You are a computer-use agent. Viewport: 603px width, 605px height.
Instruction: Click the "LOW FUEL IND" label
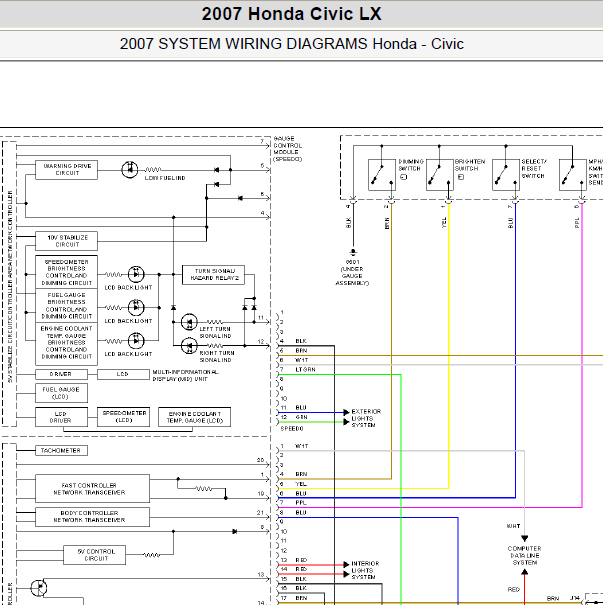coord(165,178)
